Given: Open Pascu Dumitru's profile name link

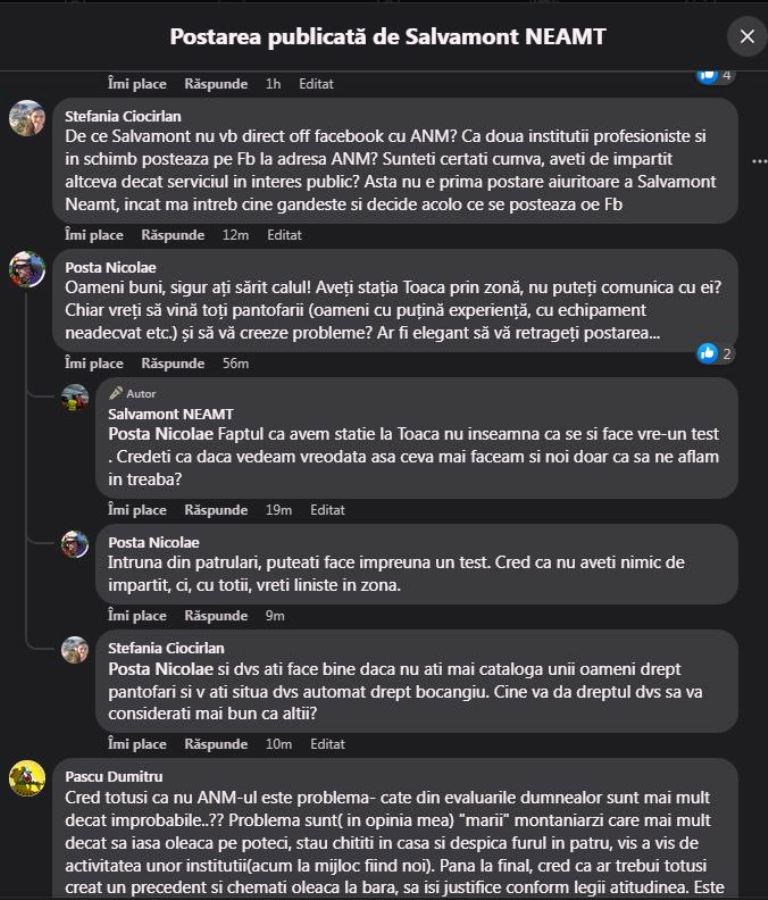Looking at the screenshot, I should tap(113, 776).
